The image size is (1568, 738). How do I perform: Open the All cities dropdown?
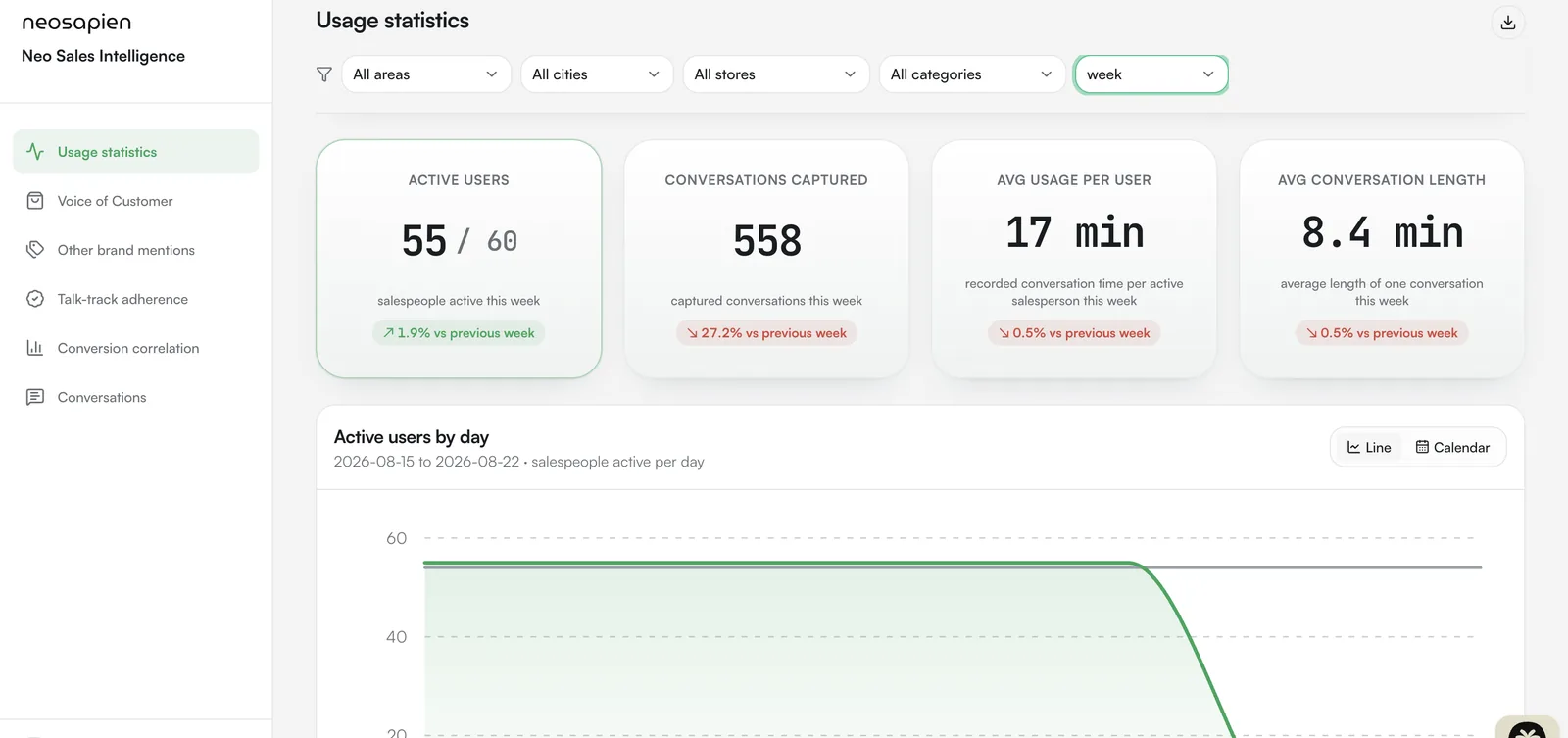point(597,74)
